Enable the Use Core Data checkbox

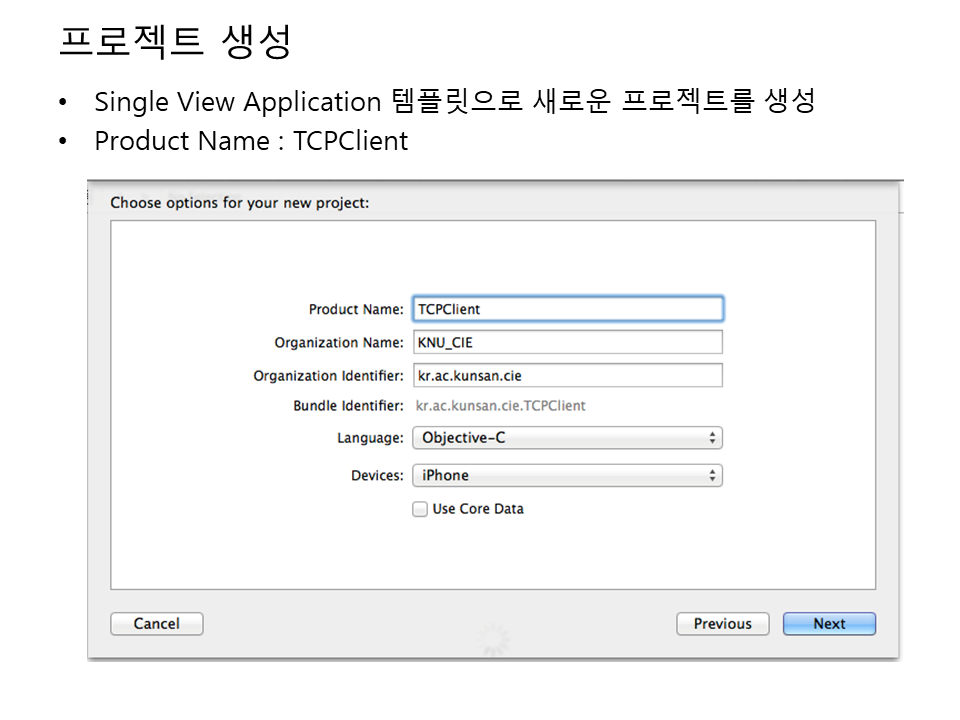coord(420,509)
